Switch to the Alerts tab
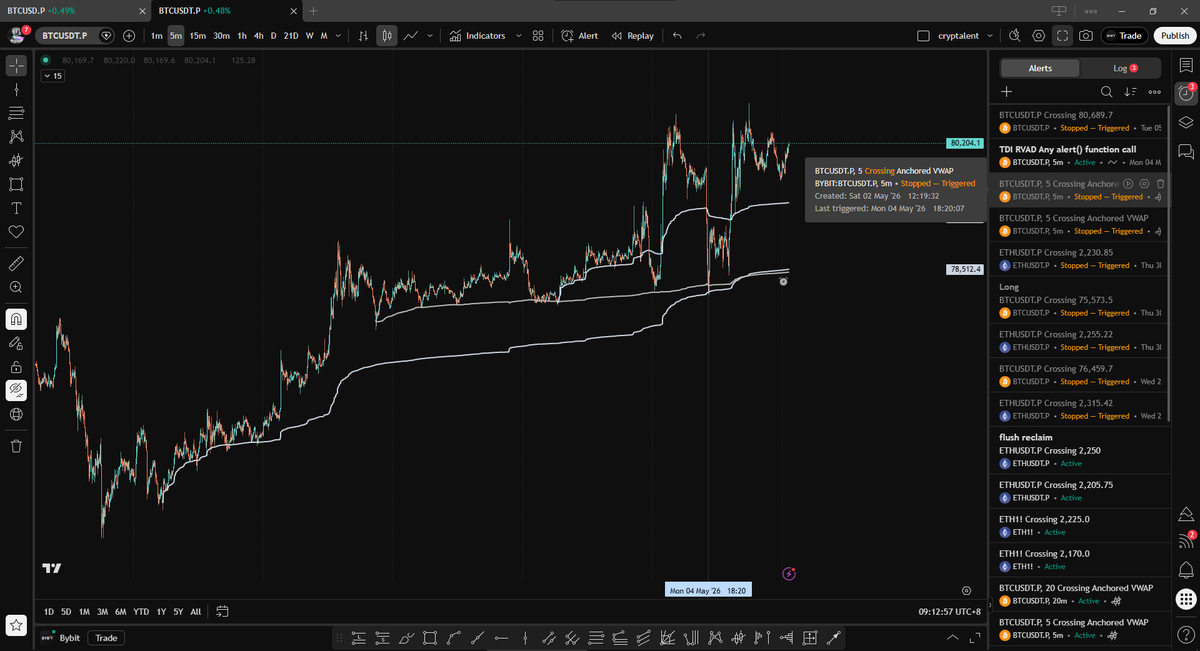This screenshot has width=1200, height=651. [1040, 68]
